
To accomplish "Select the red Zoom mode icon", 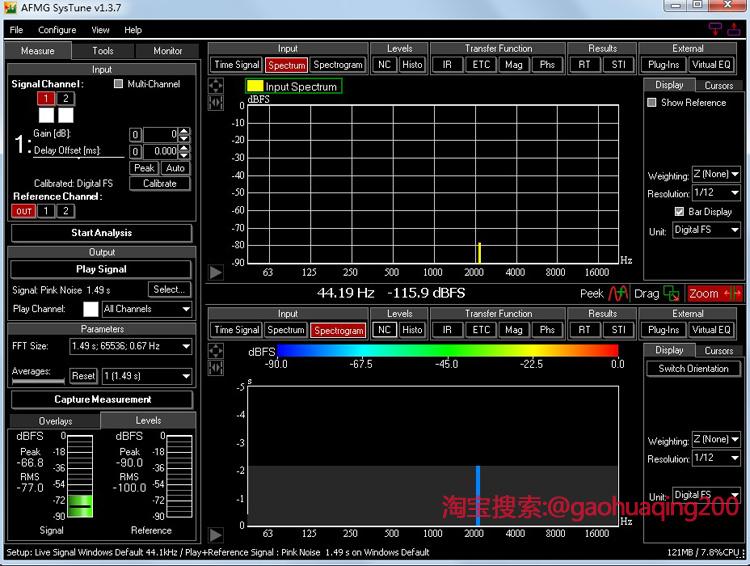I will tap(732, 293).
